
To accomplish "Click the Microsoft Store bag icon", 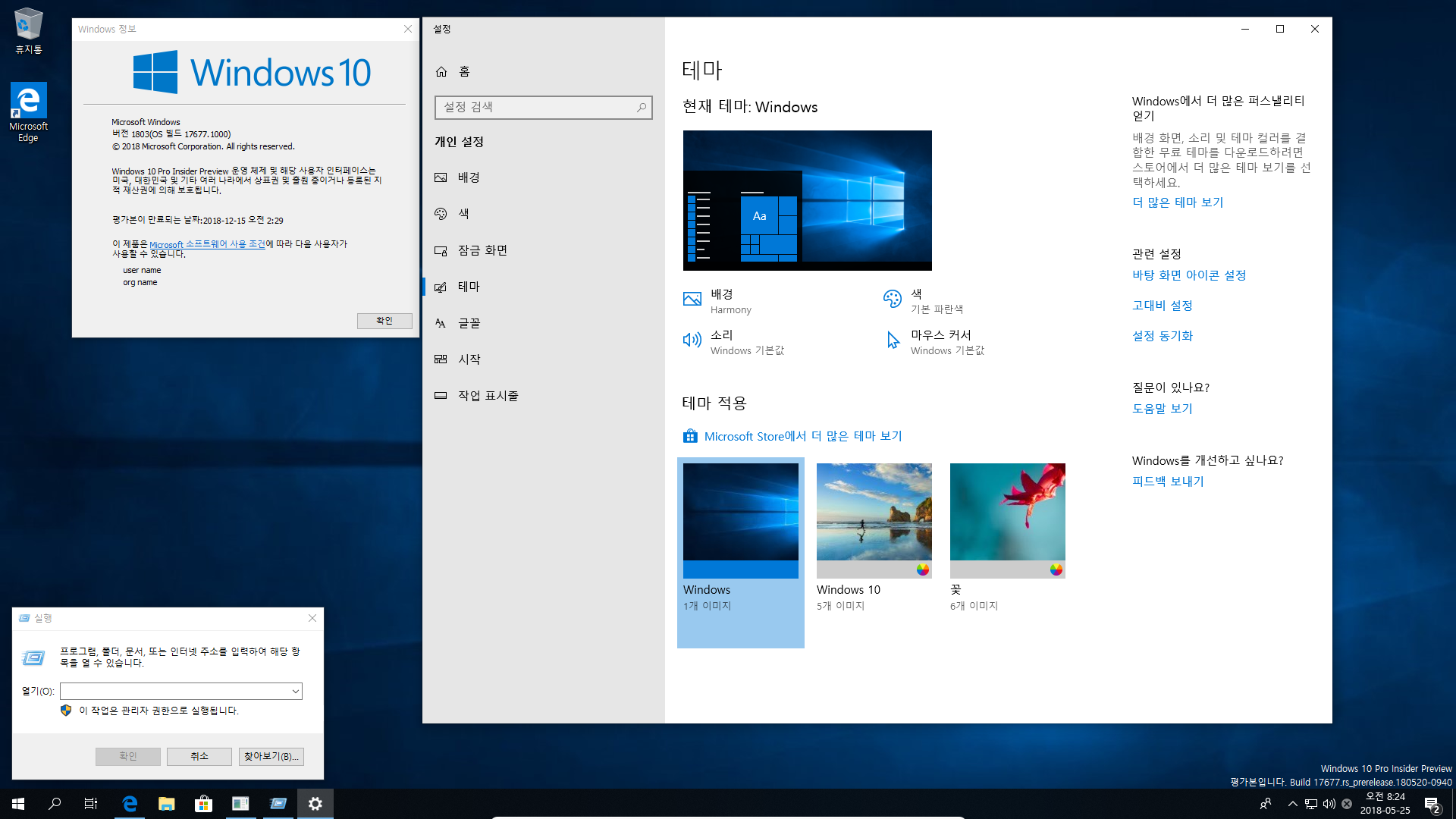I will [690, 436].
